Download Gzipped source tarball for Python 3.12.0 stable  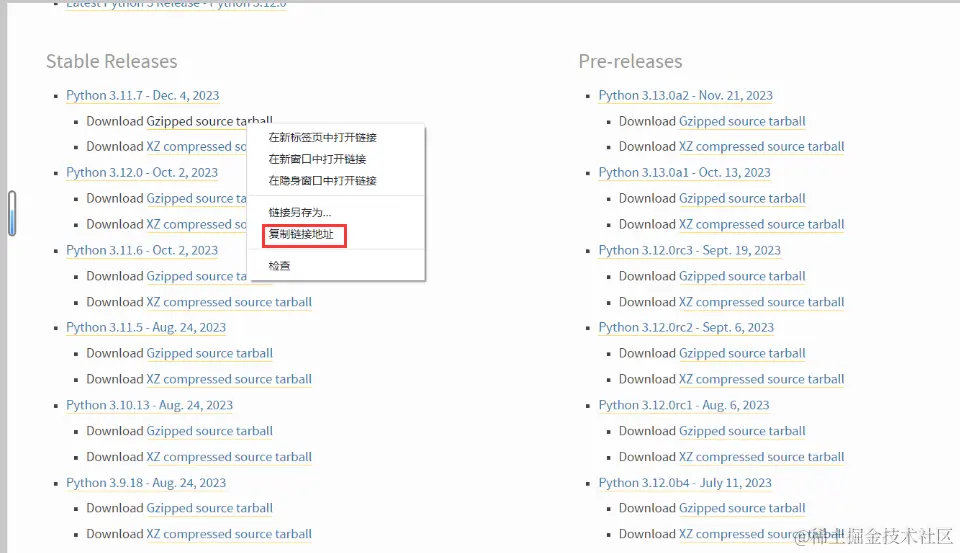(x=196, y=198)
